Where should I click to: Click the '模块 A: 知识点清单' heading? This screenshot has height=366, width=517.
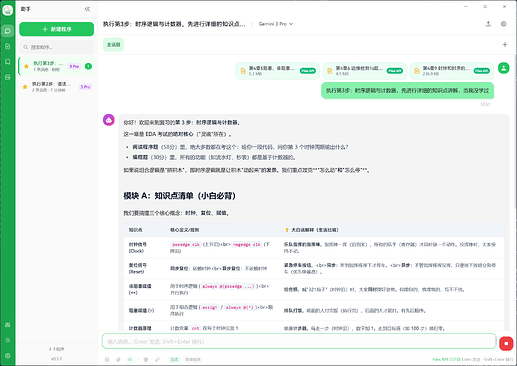tap(180, 196)
